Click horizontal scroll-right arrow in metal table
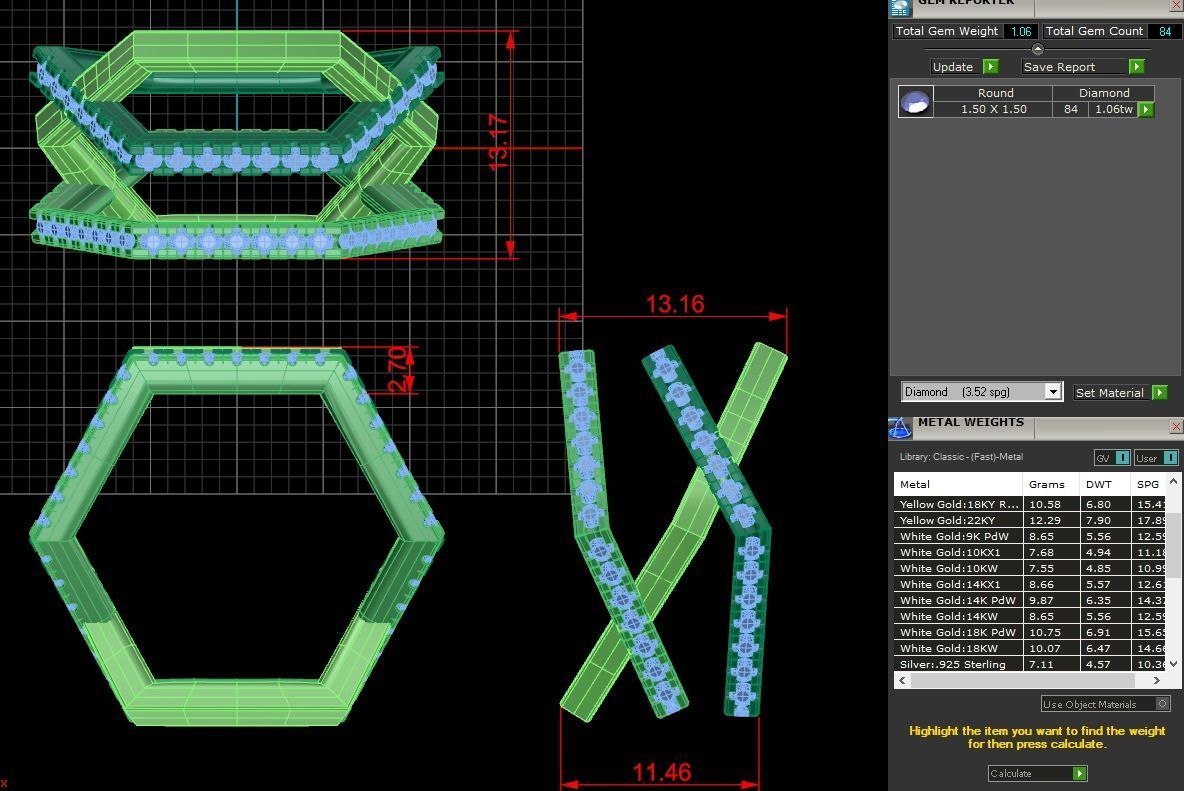The width and height of the screenshot is (1184, 791). [x=1157, y=680]
